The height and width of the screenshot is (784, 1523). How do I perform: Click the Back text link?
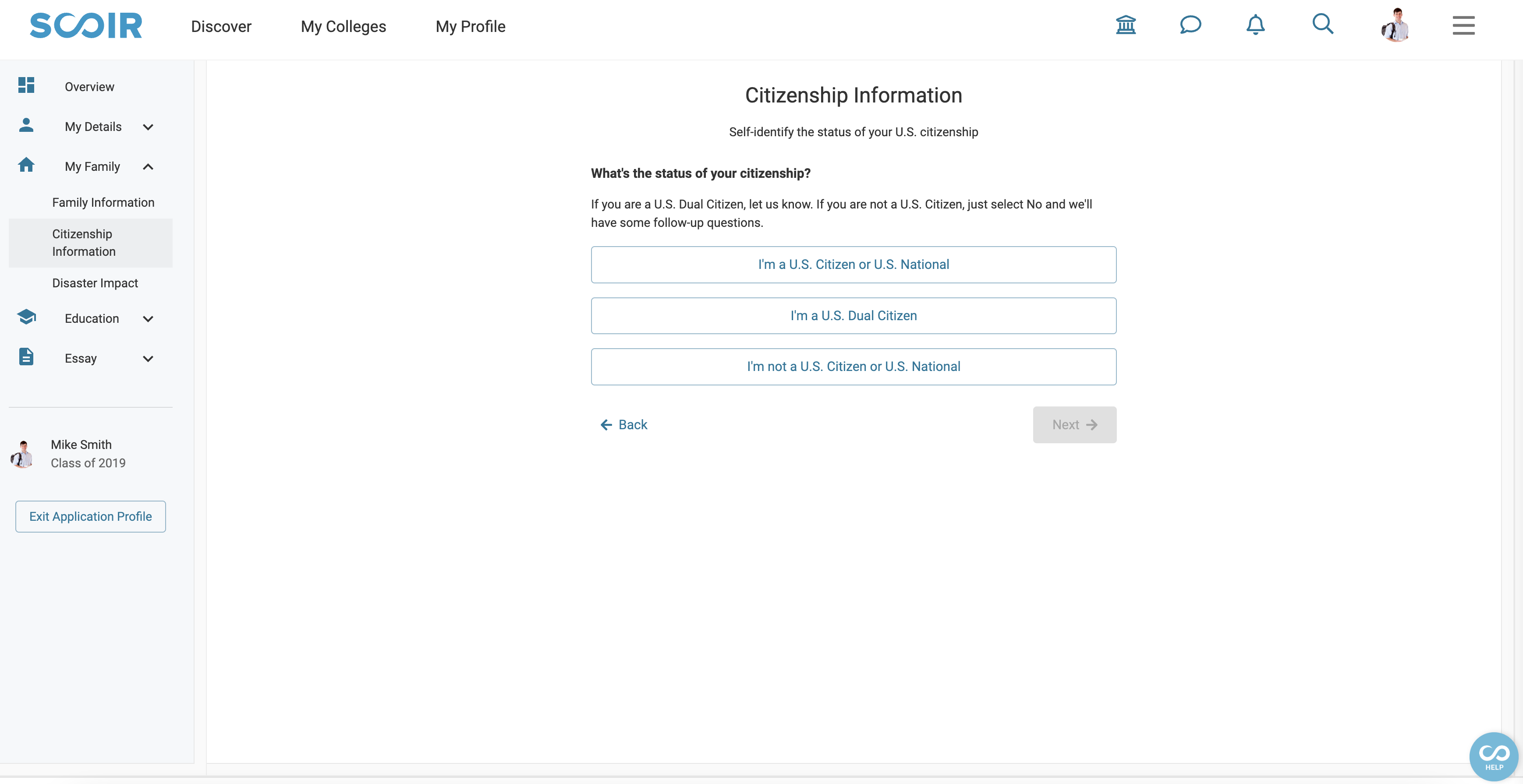pos(633,425)
